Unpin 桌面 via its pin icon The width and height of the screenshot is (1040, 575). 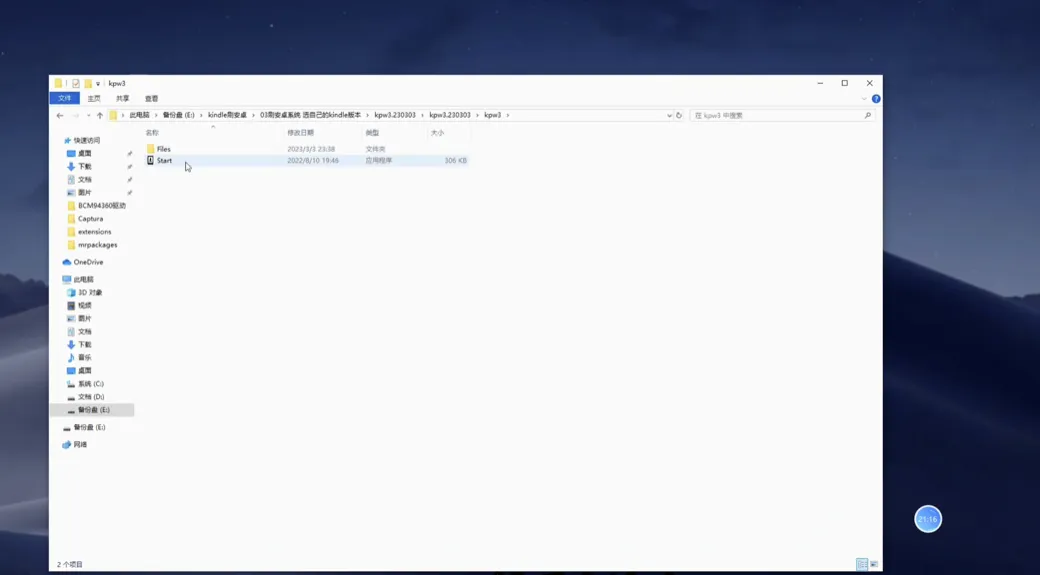click(x=129, y=153)
